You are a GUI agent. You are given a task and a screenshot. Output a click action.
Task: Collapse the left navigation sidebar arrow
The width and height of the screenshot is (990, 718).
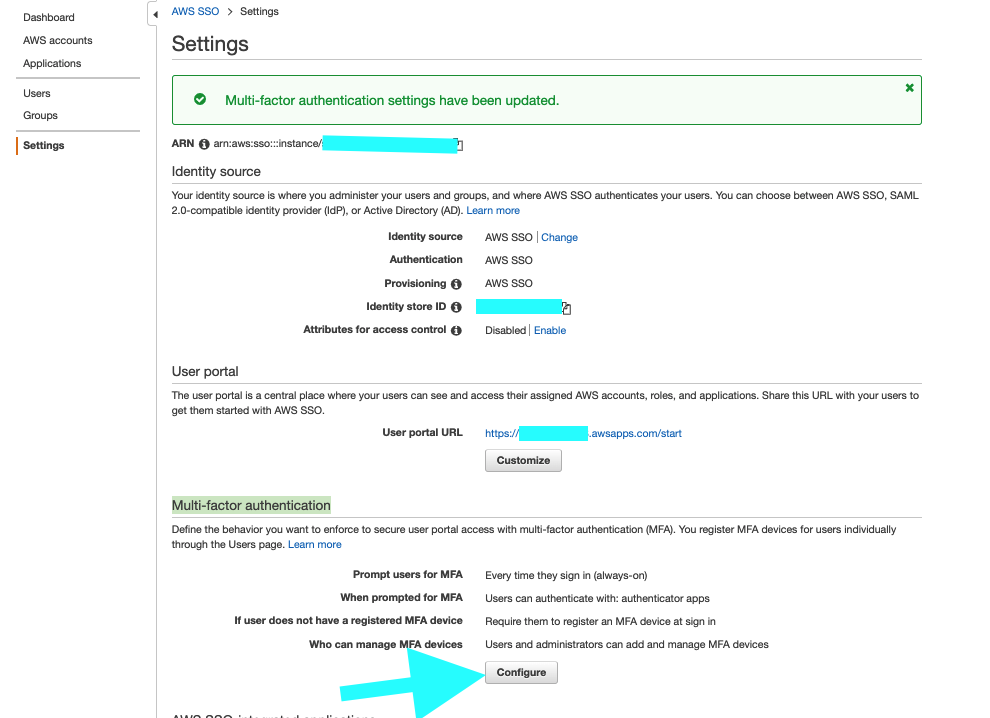coord(155,14)
